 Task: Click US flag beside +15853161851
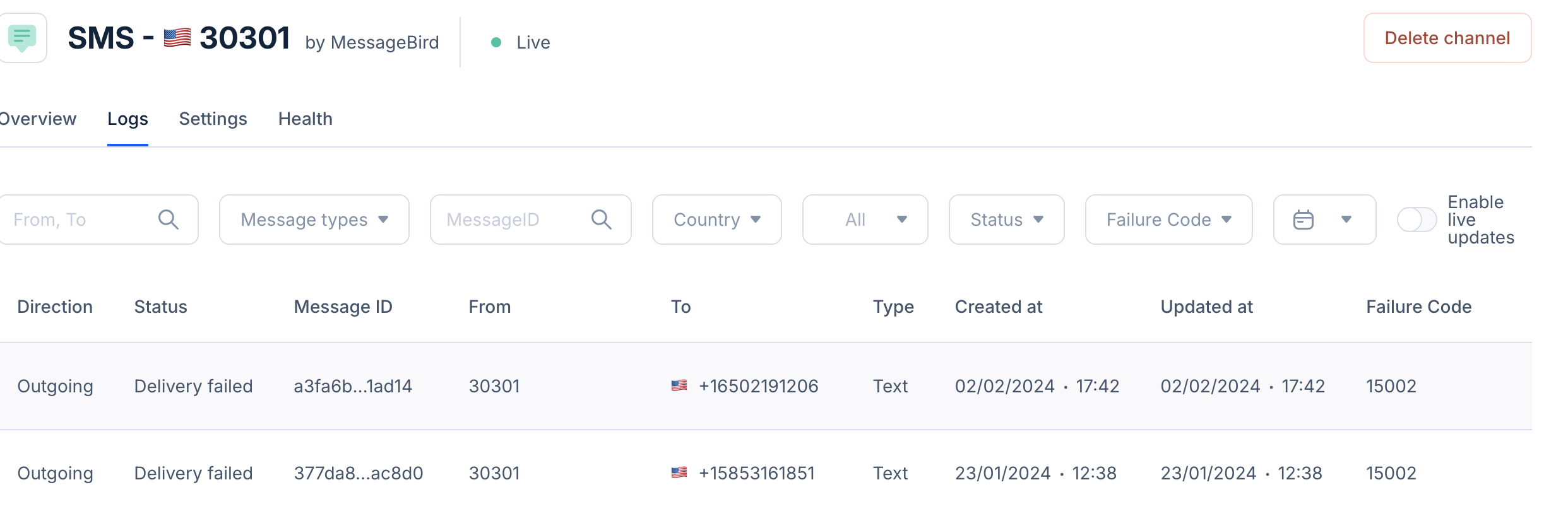click(x=679, y=472)
